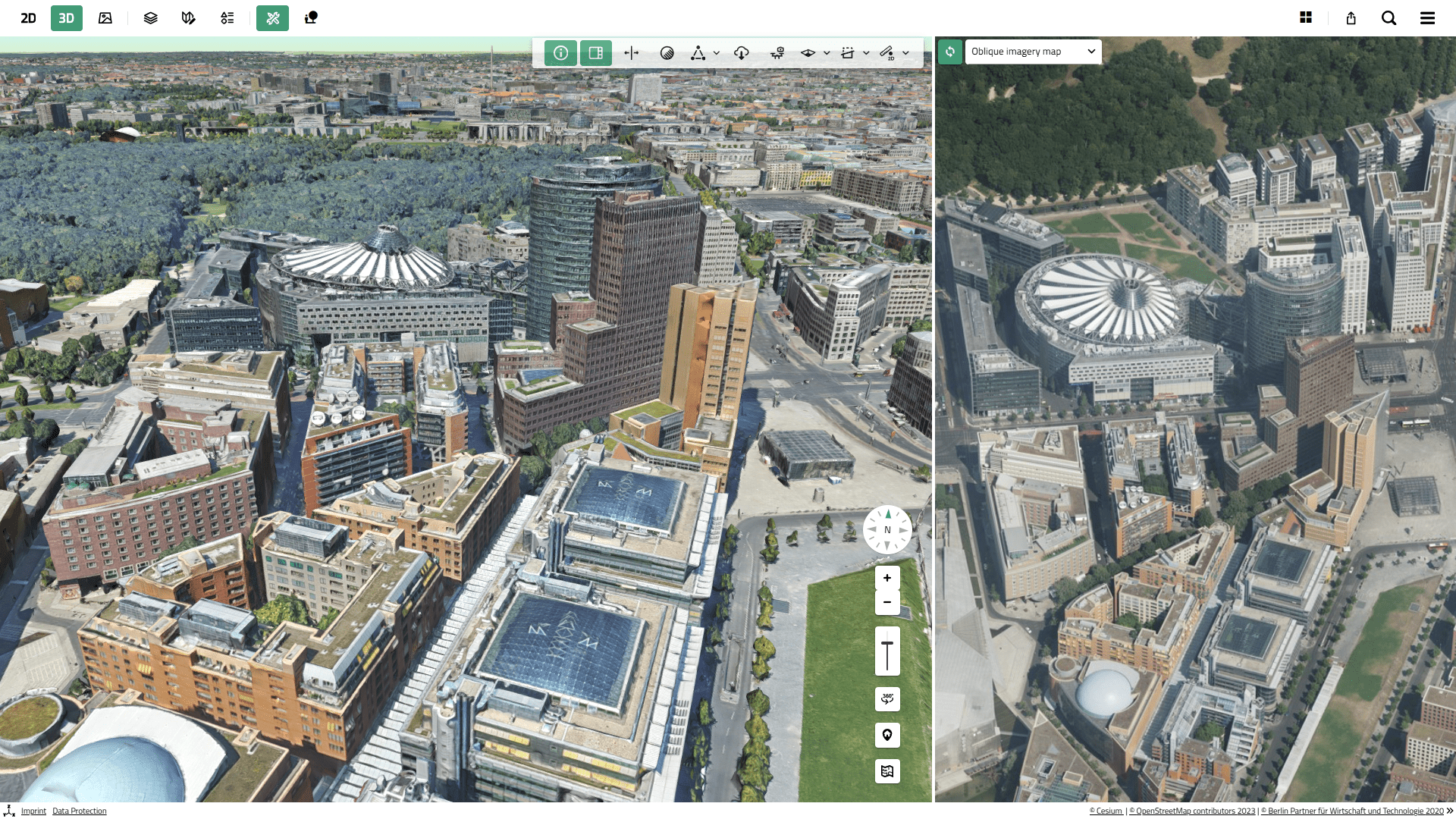Screen dimensions: 1456x819
Task: Toggle the info feature tool
Action: click(x=561, y=53)
